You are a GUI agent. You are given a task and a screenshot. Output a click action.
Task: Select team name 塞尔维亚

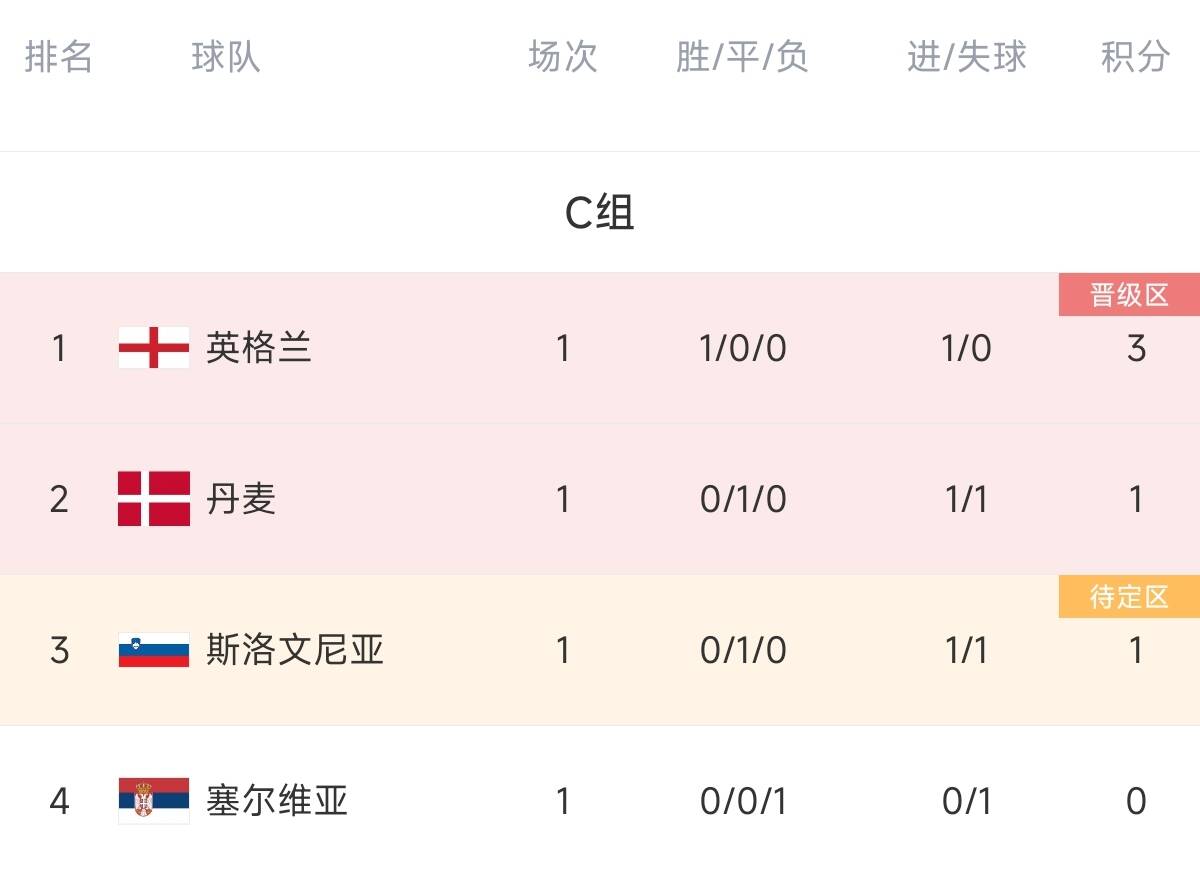[x=277, y=800]
